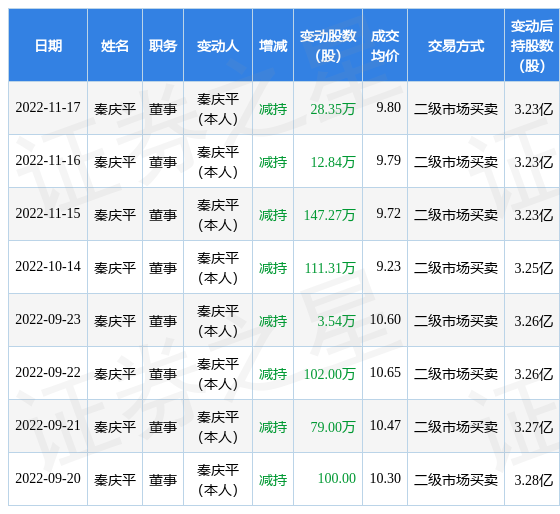Click average price 10.60
The height and width of the screenshot is (514, 560).
click(385, 319)
